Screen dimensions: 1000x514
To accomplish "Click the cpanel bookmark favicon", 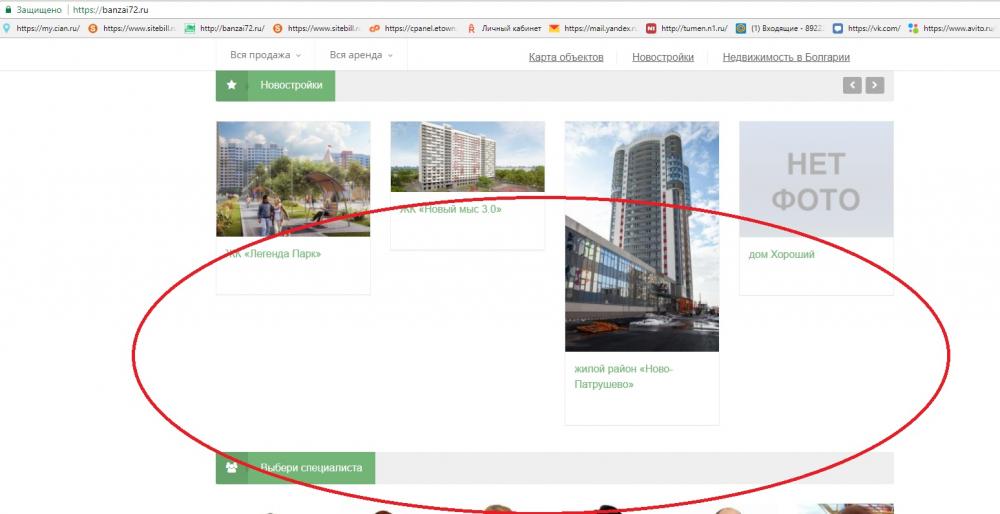I will point(375,28).
